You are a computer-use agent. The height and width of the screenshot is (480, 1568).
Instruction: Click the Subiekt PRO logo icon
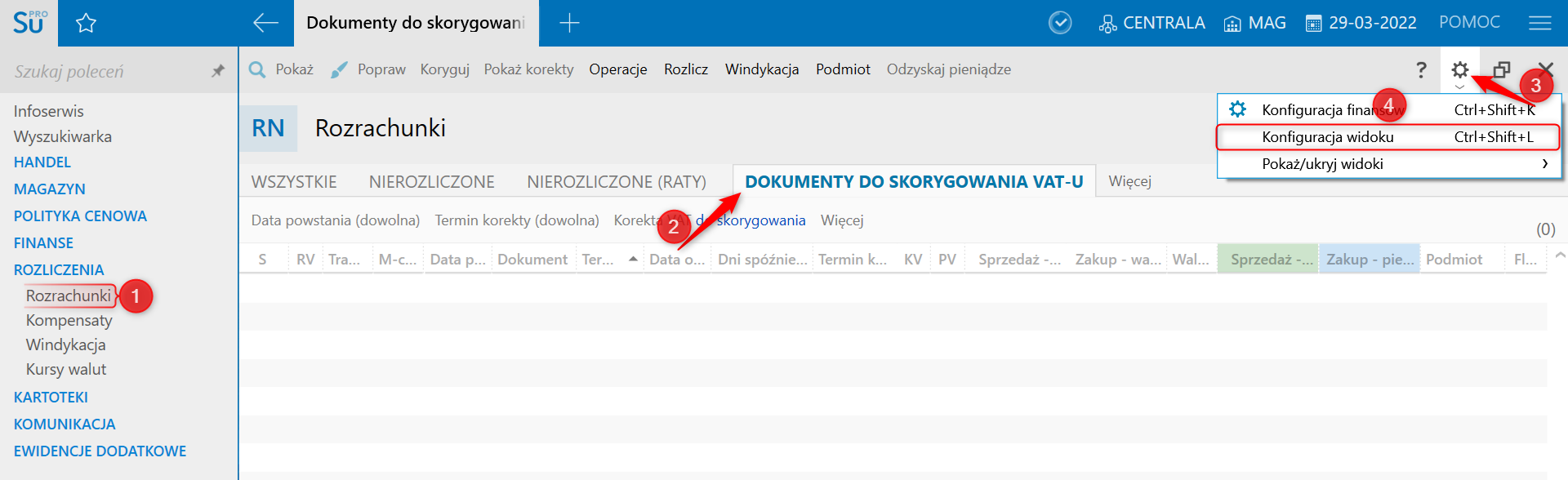click(x=29, y=22)
